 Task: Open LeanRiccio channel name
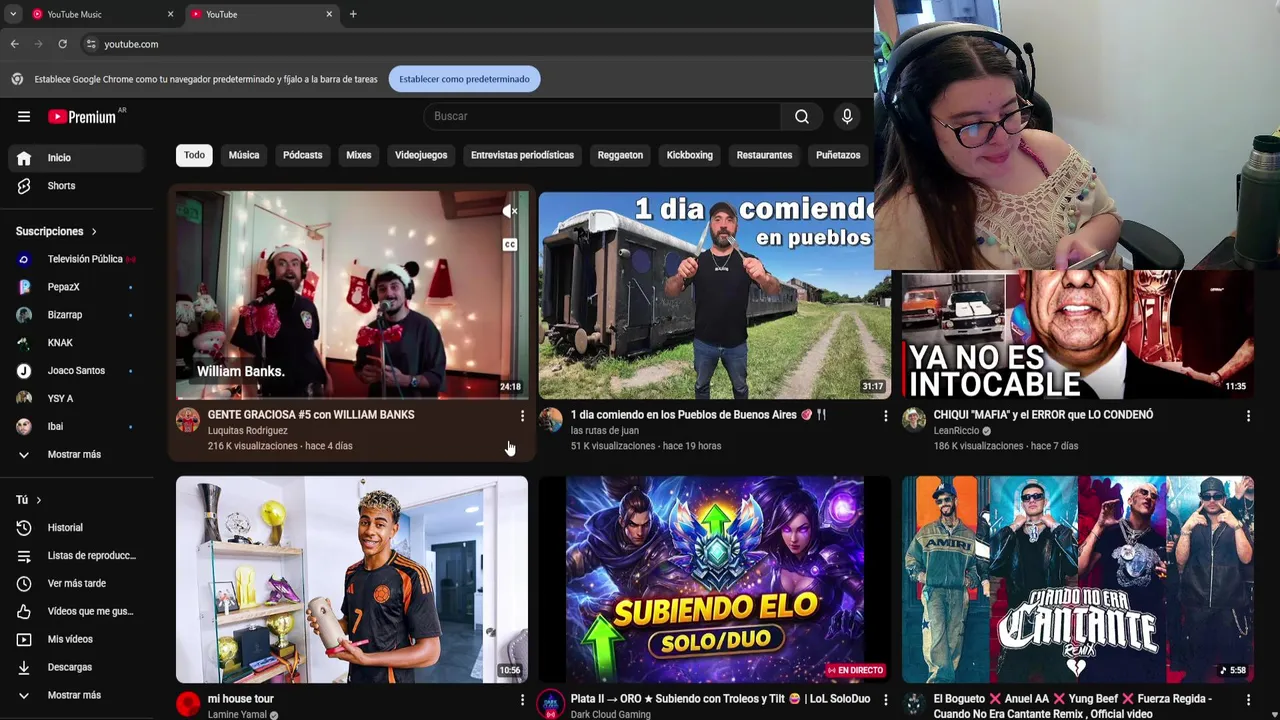click(x=957, y=431)
